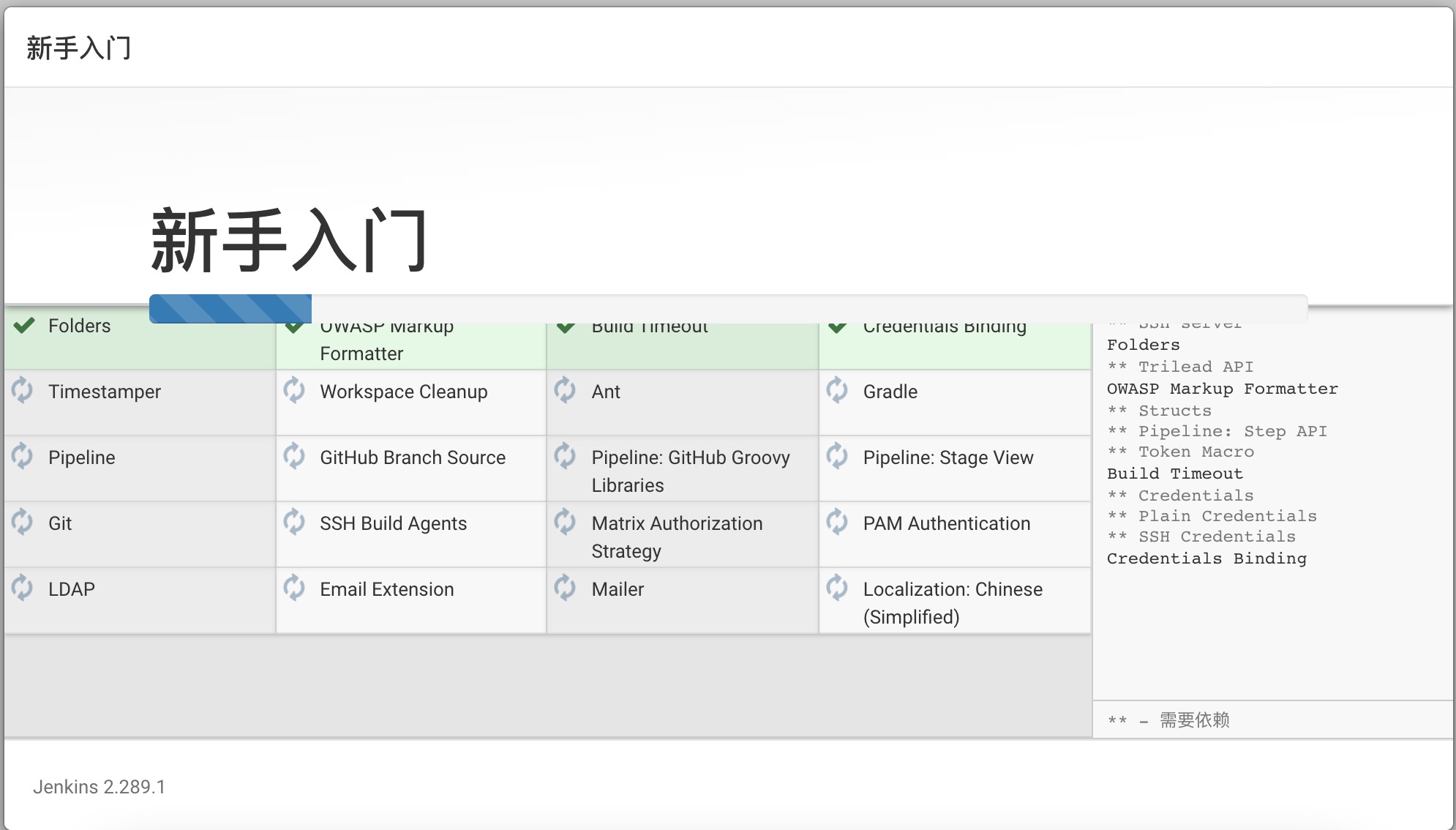The image size is (1456, 830).
Task: Click Credentials Binding in install log
Action: pos(1207,558)
